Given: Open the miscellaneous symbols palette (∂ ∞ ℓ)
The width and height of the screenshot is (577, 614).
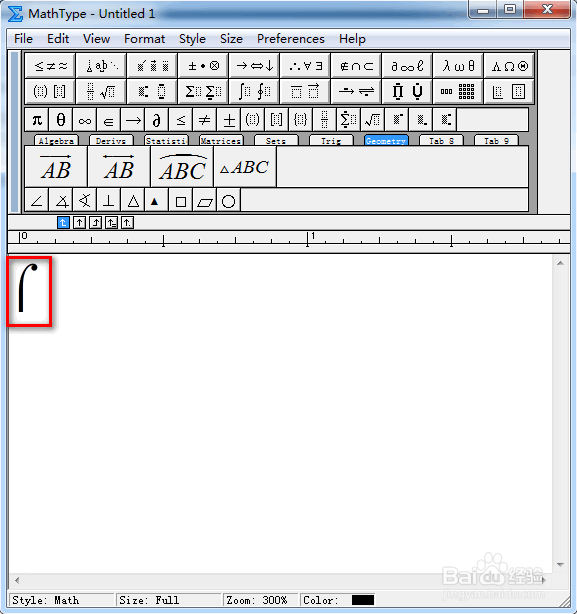Looking at the screenshot, I should click(407, 66).
